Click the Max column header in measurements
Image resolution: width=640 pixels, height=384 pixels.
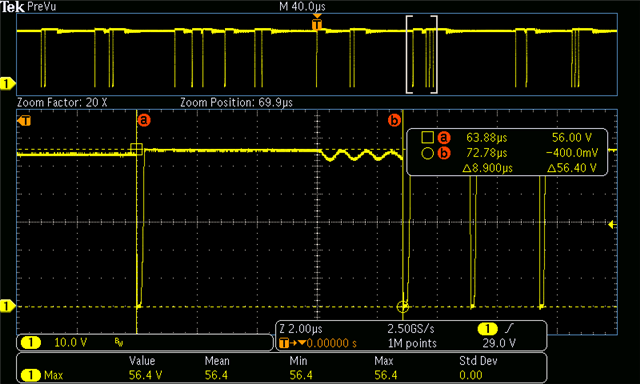(384, 361)
